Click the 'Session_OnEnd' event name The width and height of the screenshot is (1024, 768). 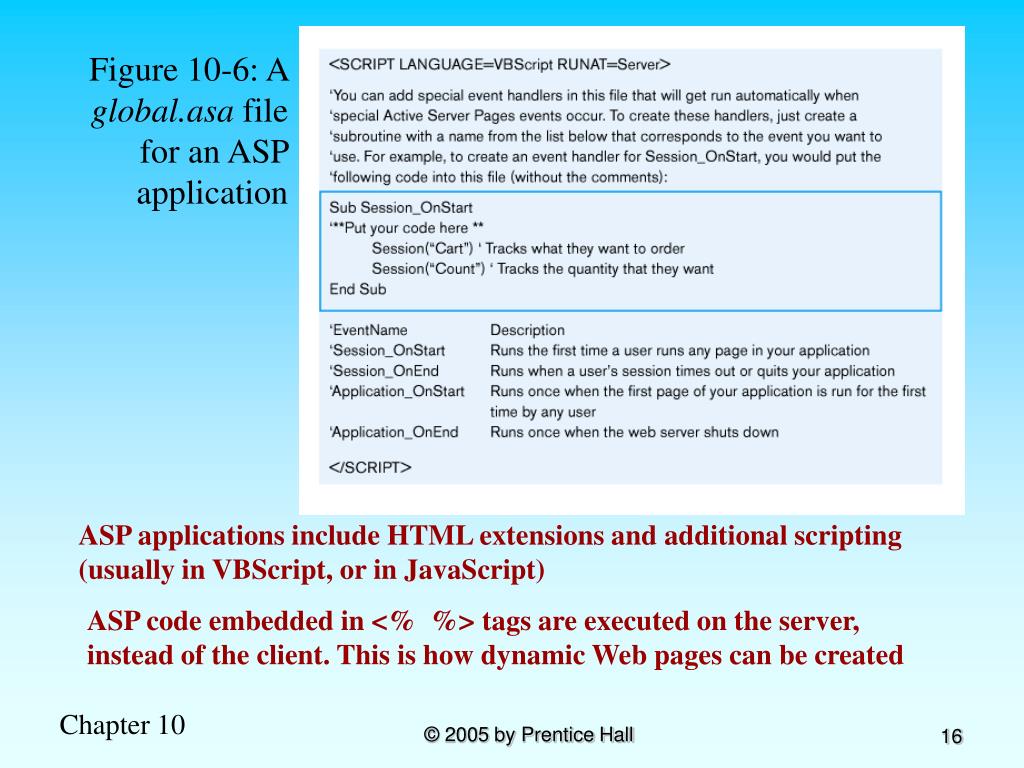[x=384, y=371]
